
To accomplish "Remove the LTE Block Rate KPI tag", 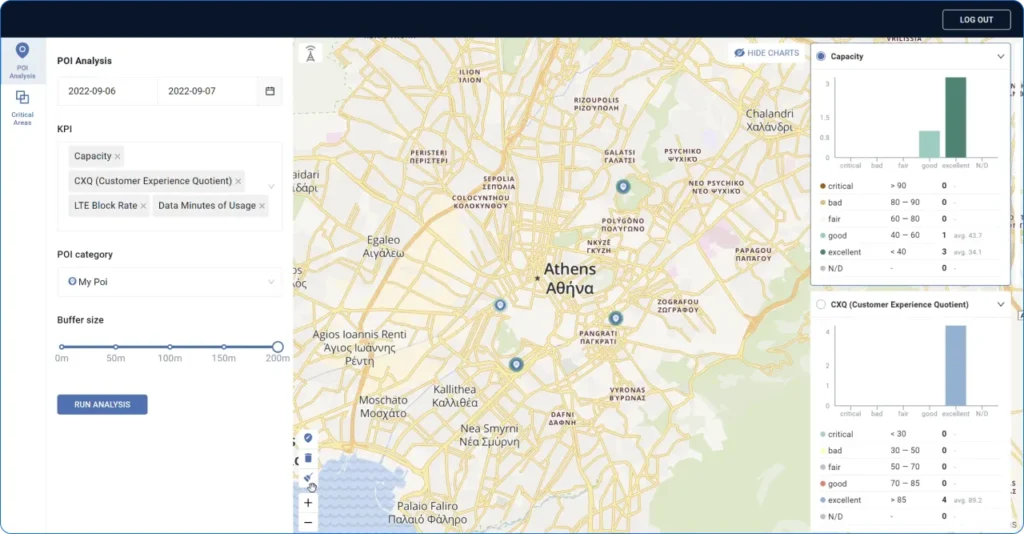I will pos(144,206).
